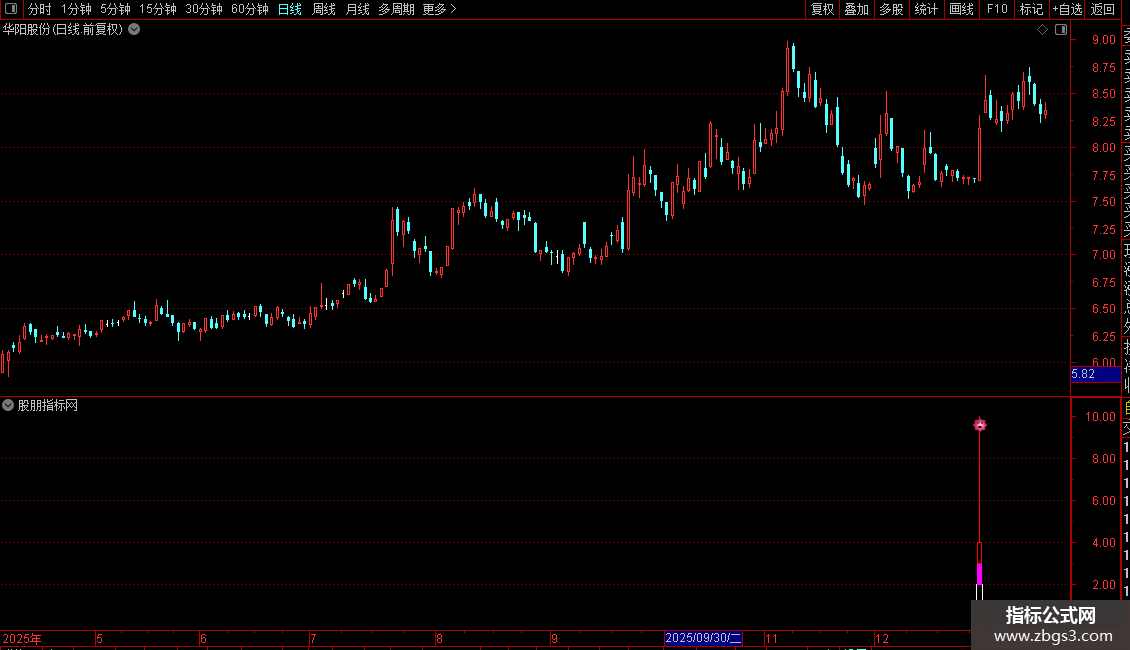Activate the 画线 drawing tool
The image size is (1130, 650).
961,9
